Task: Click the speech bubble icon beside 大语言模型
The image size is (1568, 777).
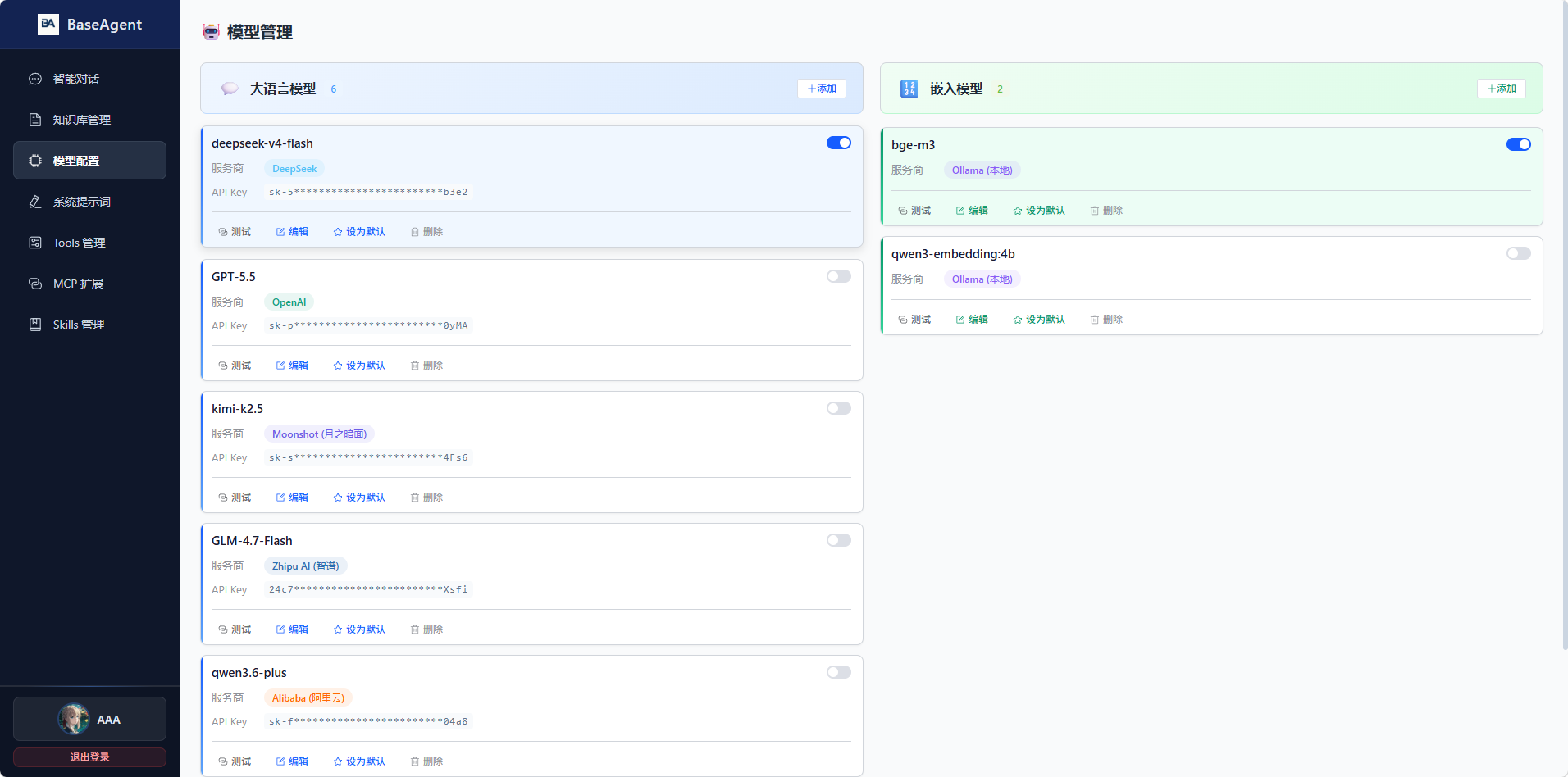Action: point(230,89)
